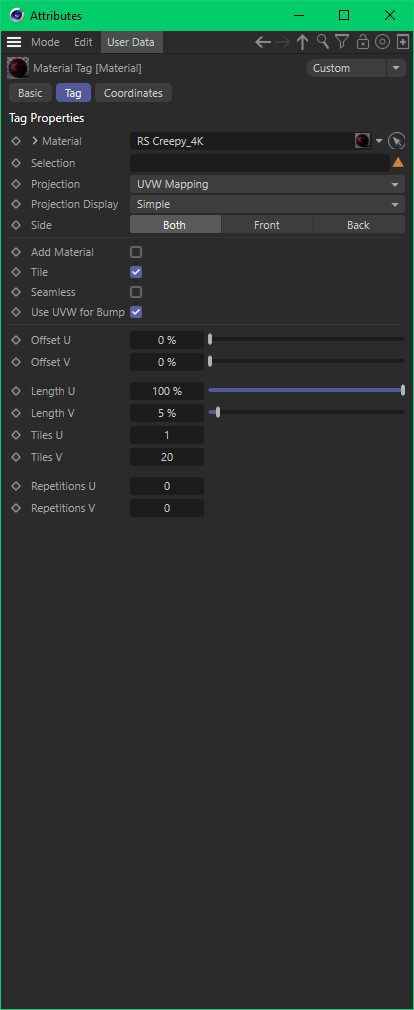Enable the Add Material checkbox
Viewport: 414px width, 1010px height.
[x=136, y=252]
